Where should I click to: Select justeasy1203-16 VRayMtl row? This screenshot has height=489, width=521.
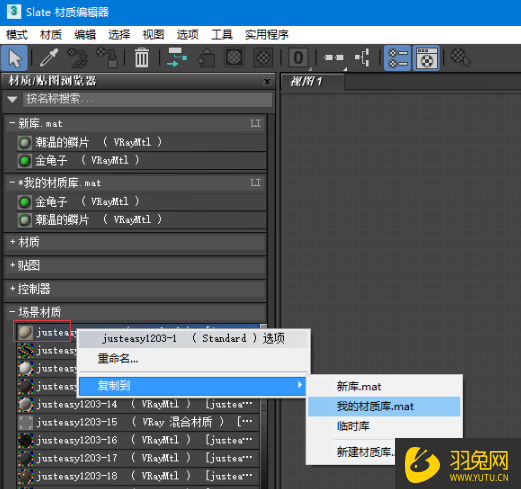coord(138,440)
